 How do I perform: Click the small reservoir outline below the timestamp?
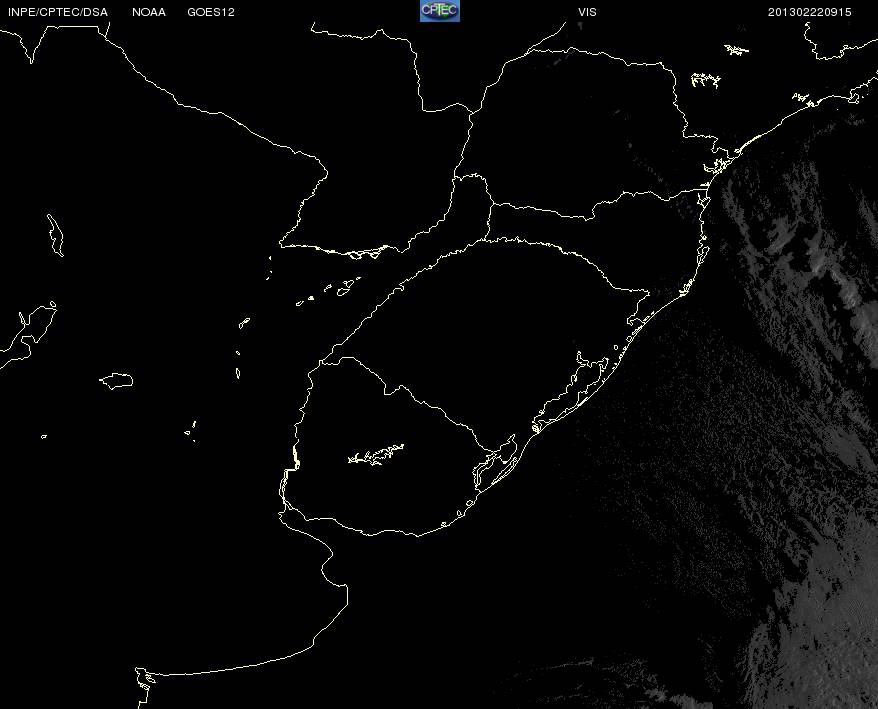736,50
